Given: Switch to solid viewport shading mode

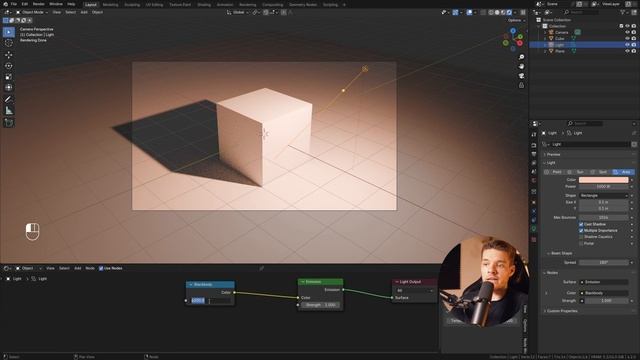Looking at the screenshot, I should coord(497,12).
